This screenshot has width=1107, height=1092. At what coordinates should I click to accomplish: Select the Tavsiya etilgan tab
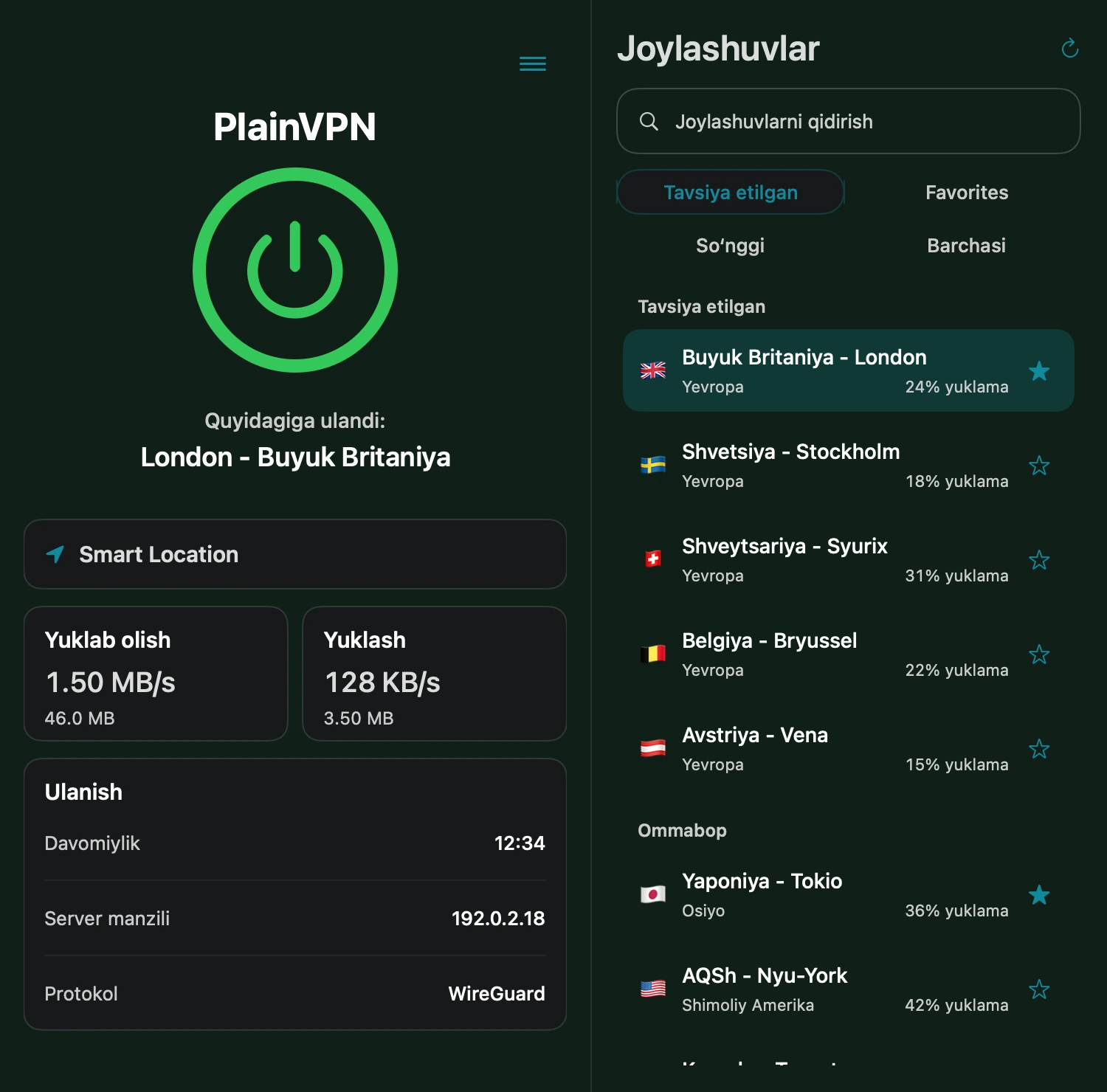[x=731, y=192]
